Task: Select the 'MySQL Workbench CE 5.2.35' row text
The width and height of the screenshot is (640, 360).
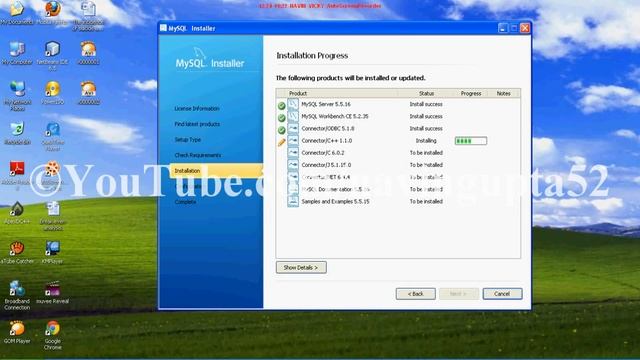Action: 335,116
